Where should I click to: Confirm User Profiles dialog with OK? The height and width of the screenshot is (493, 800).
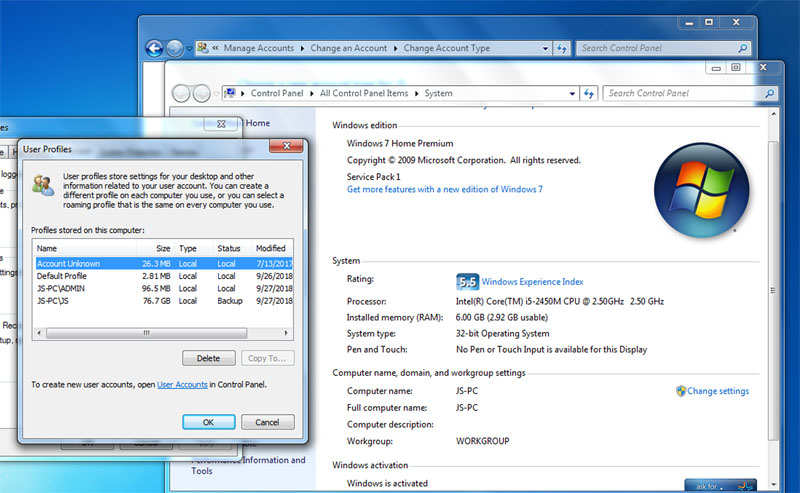click(209, 422)
